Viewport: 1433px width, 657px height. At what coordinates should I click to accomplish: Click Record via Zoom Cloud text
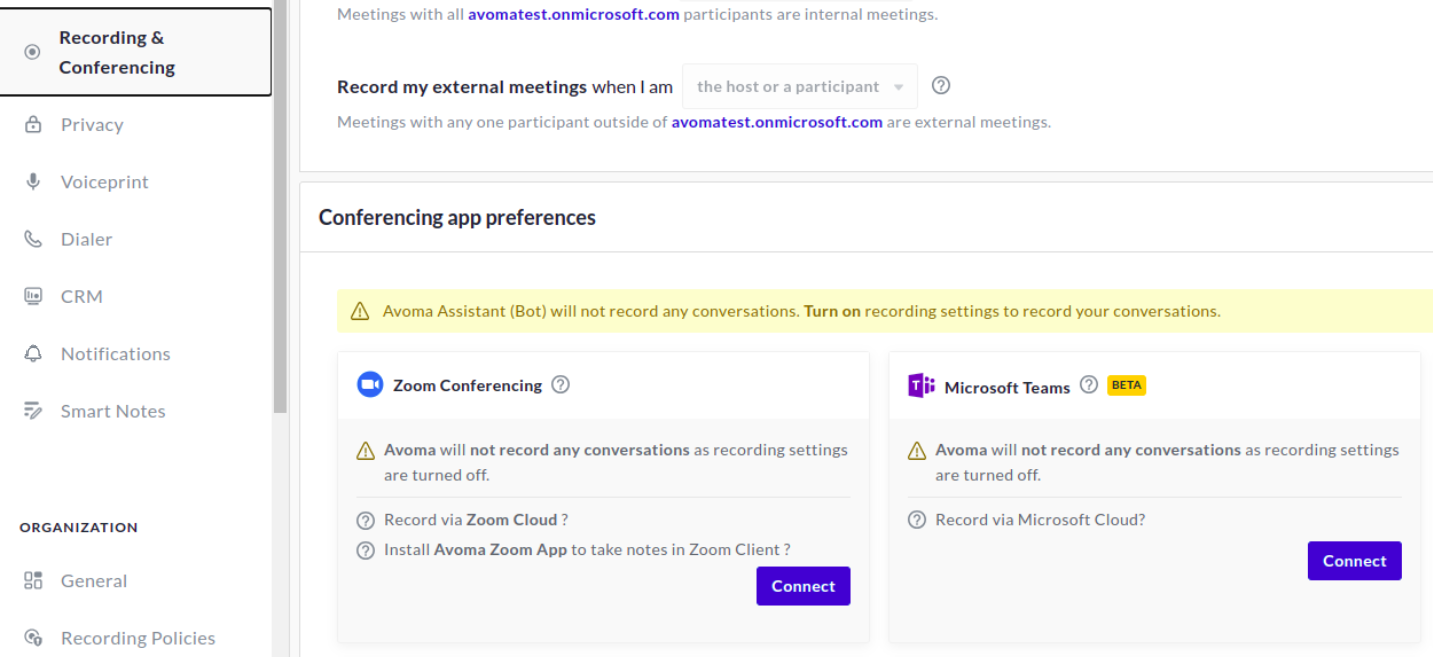click(x=476, y=520)
